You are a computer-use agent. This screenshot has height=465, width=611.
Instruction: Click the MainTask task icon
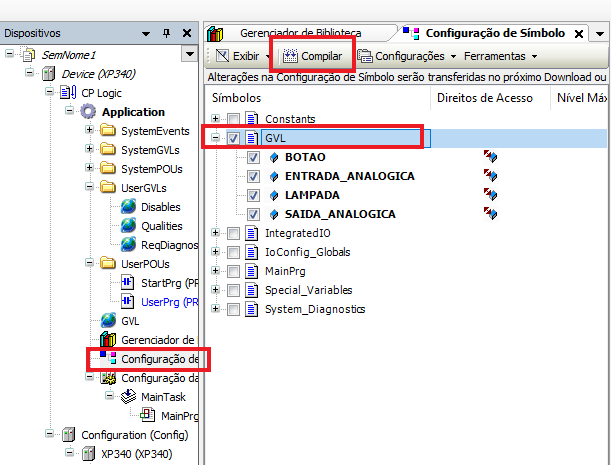pos(128,397)
